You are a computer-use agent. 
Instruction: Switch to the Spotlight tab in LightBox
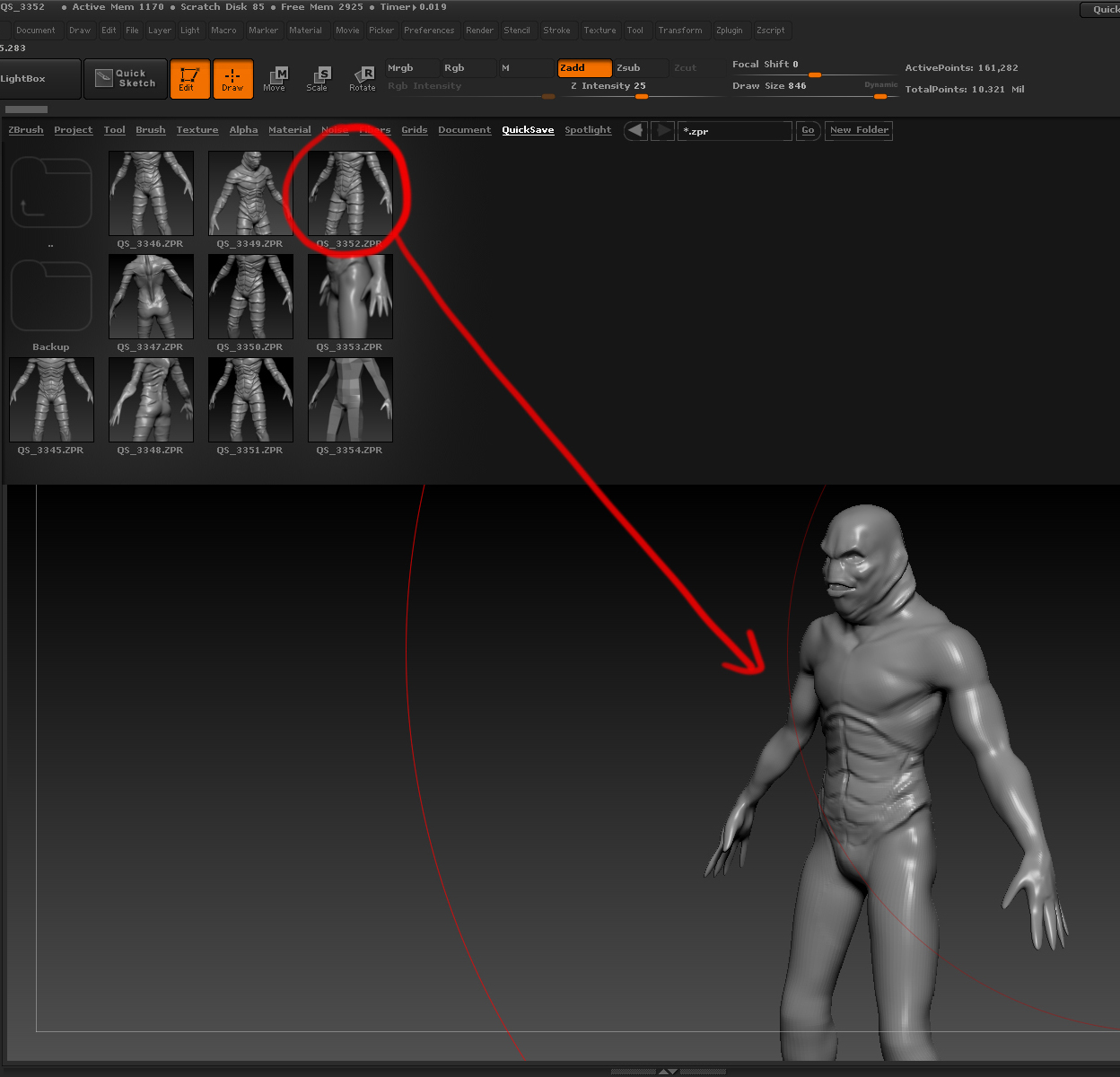pyautogui.click(x=588, y=130)
